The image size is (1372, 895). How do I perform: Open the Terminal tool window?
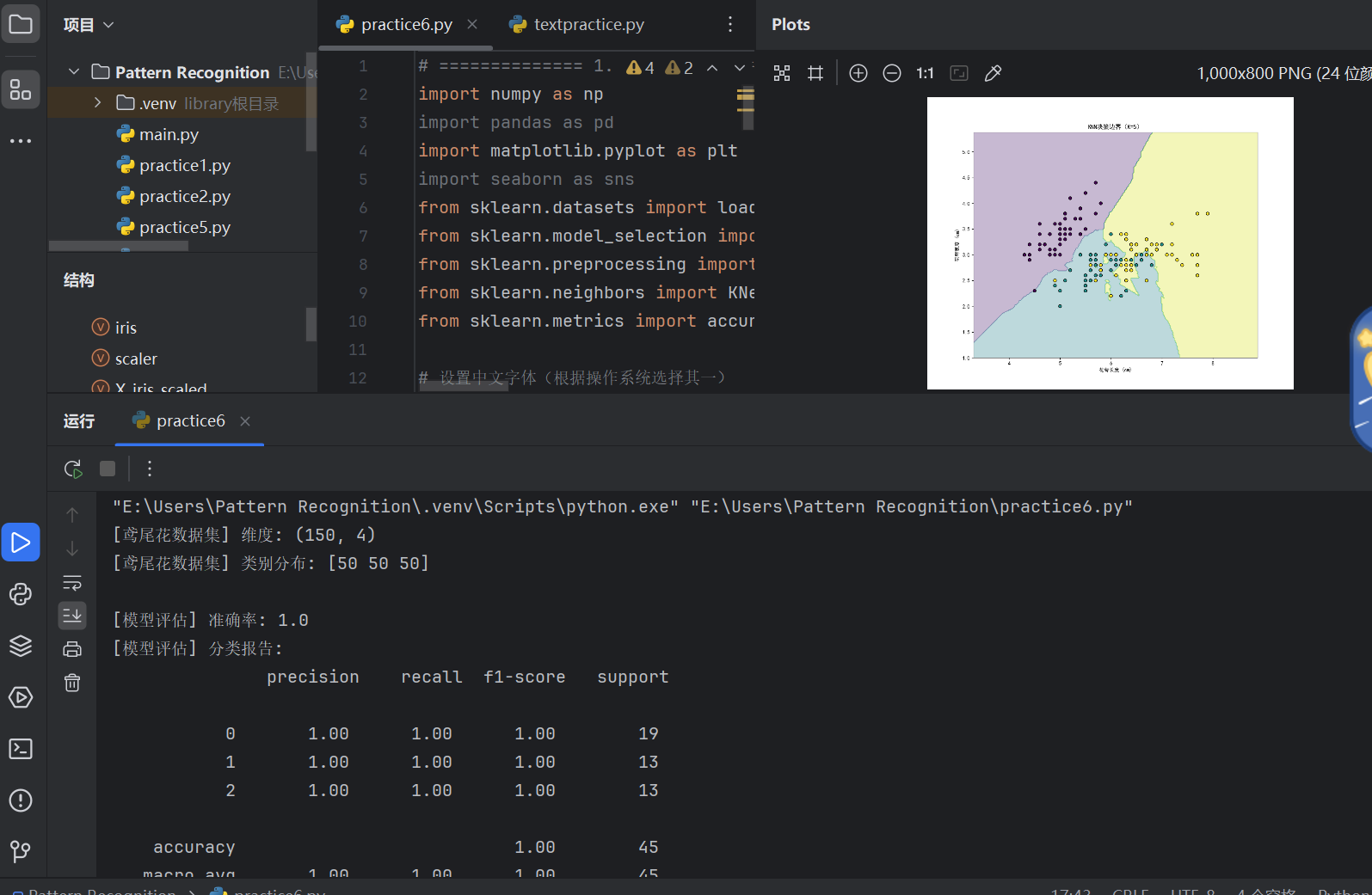[x=21, y=749]
